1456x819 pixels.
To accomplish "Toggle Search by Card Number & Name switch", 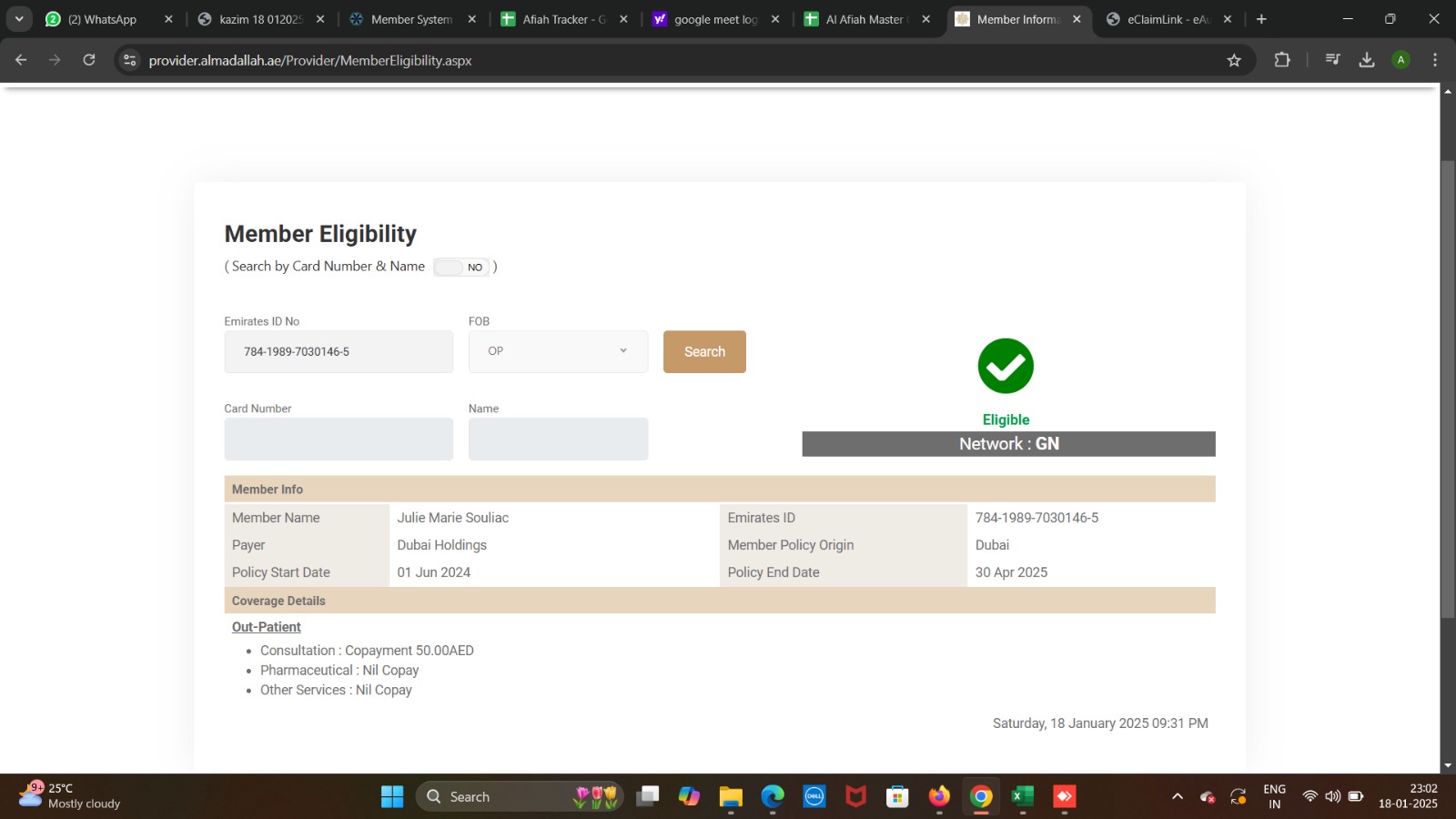I will tap(461, 267).
